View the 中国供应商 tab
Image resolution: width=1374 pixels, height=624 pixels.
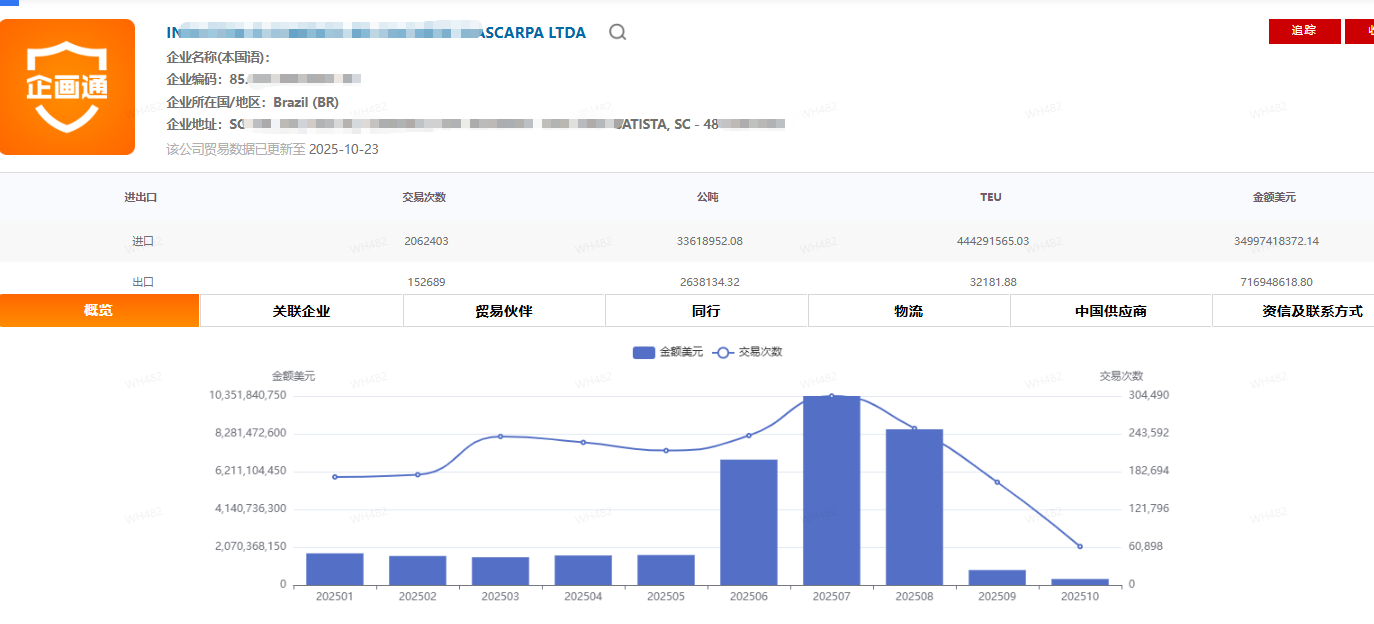[x=1110, y=311]
